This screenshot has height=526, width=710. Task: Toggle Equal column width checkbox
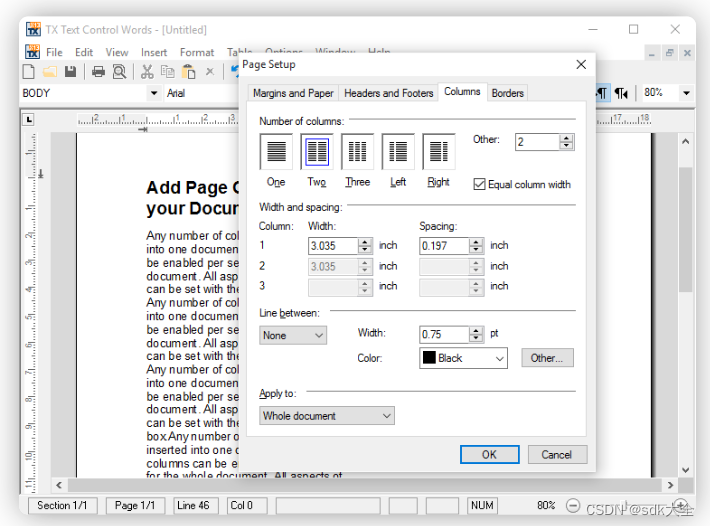click(479, 184)
